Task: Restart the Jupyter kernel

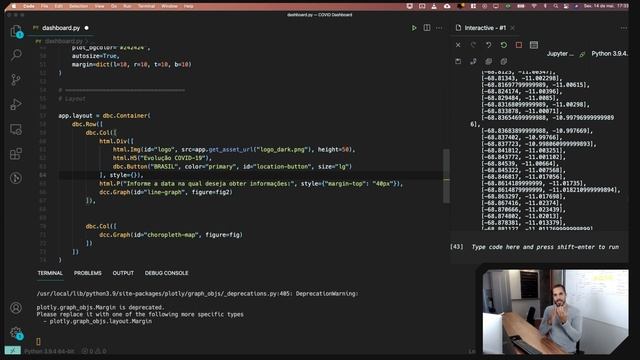Action: click(504, 45)
